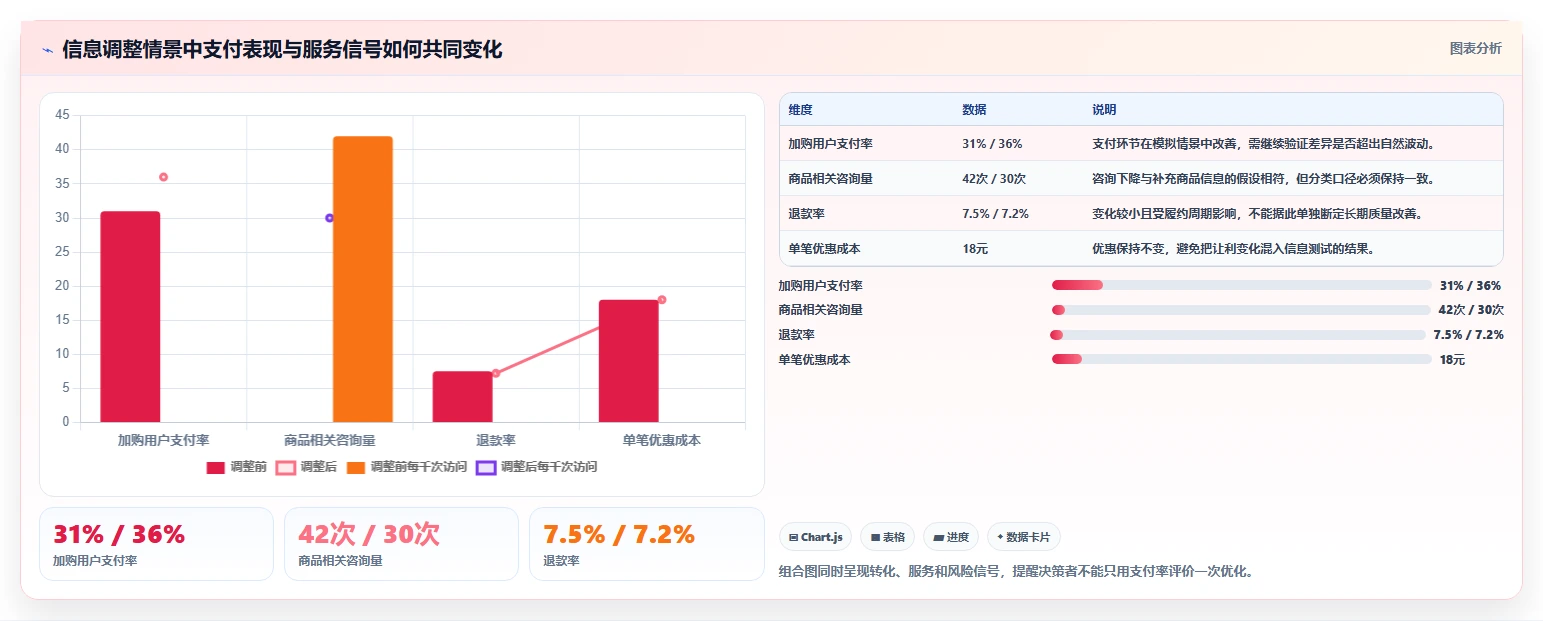Click the 数据 table column header

[974, 109]
